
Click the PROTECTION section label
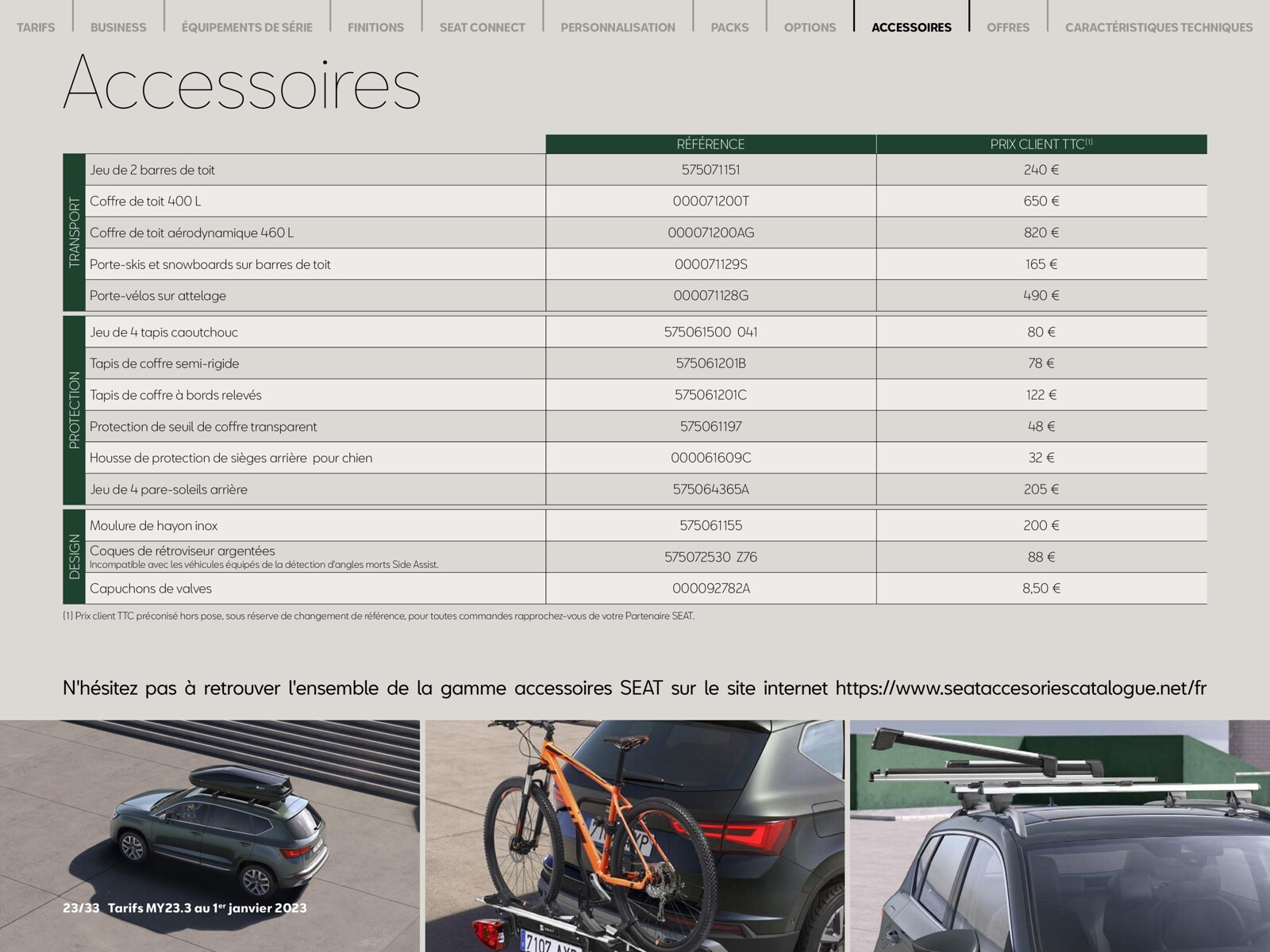(75, 410)
